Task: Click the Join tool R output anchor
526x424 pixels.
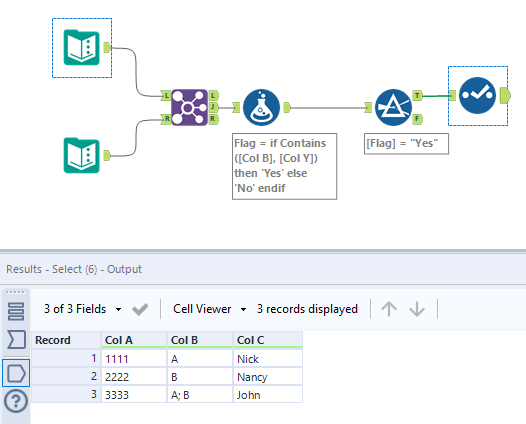Action: tap(213, 119)
